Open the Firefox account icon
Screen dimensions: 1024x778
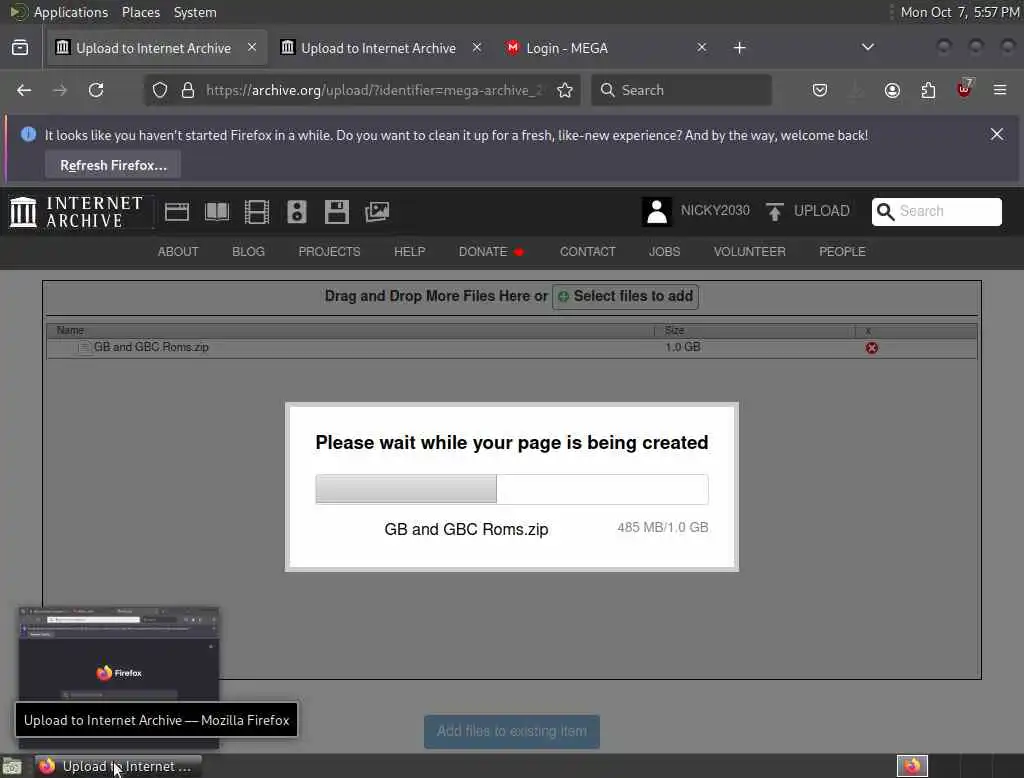pos(892,90)
